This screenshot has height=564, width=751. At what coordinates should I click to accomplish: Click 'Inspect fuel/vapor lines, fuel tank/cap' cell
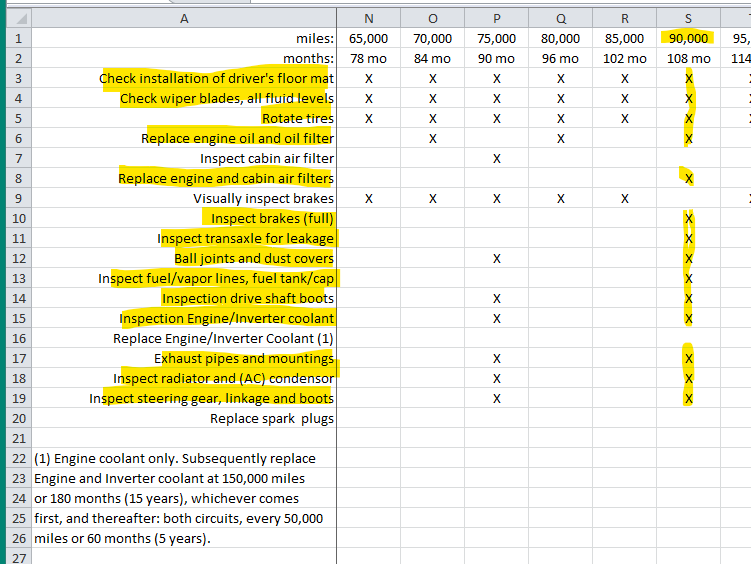pyautogui.click(x=184, y=279)
